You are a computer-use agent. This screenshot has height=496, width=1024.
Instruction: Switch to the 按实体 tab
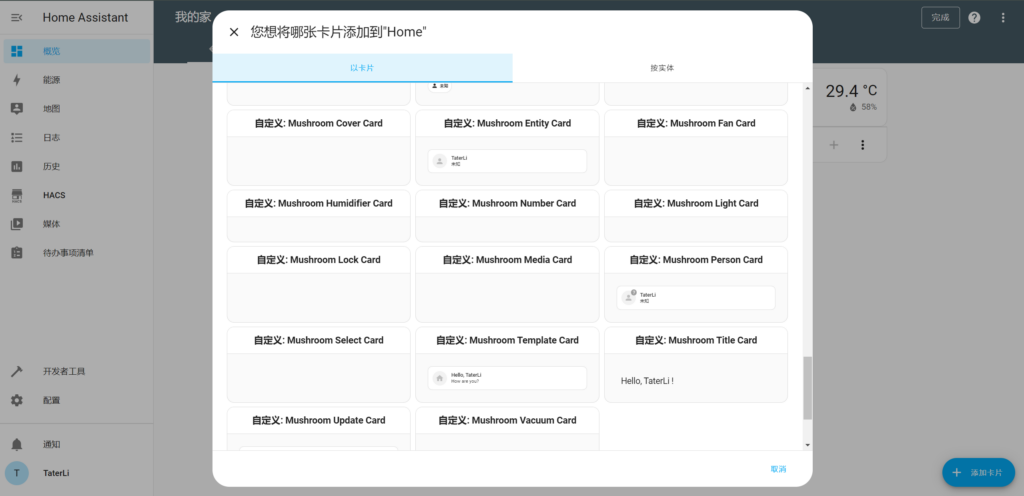pyautogui.click(x=662, y=68)
